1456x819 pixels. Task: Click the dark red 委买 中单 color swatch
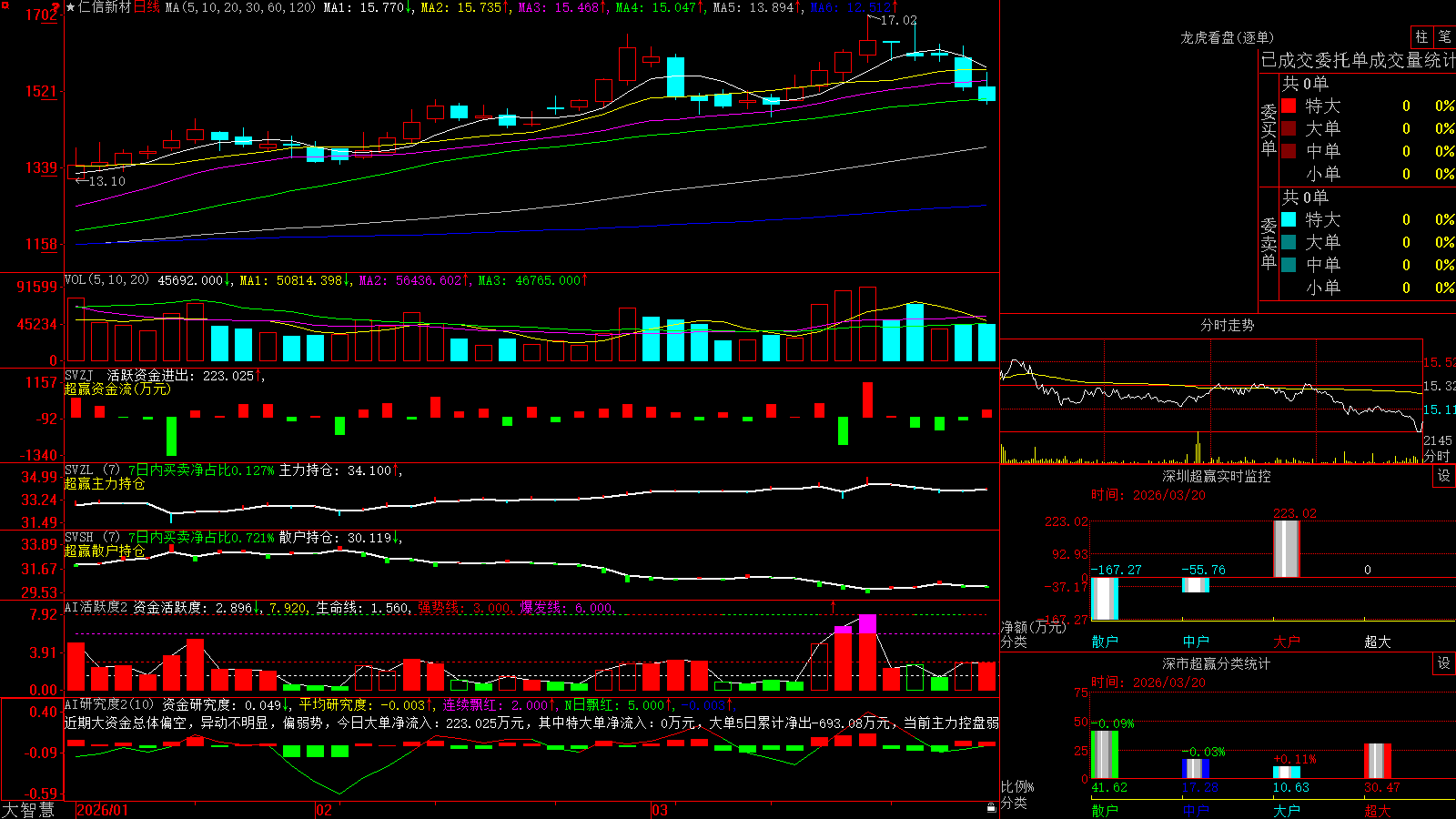point(1289,151)
